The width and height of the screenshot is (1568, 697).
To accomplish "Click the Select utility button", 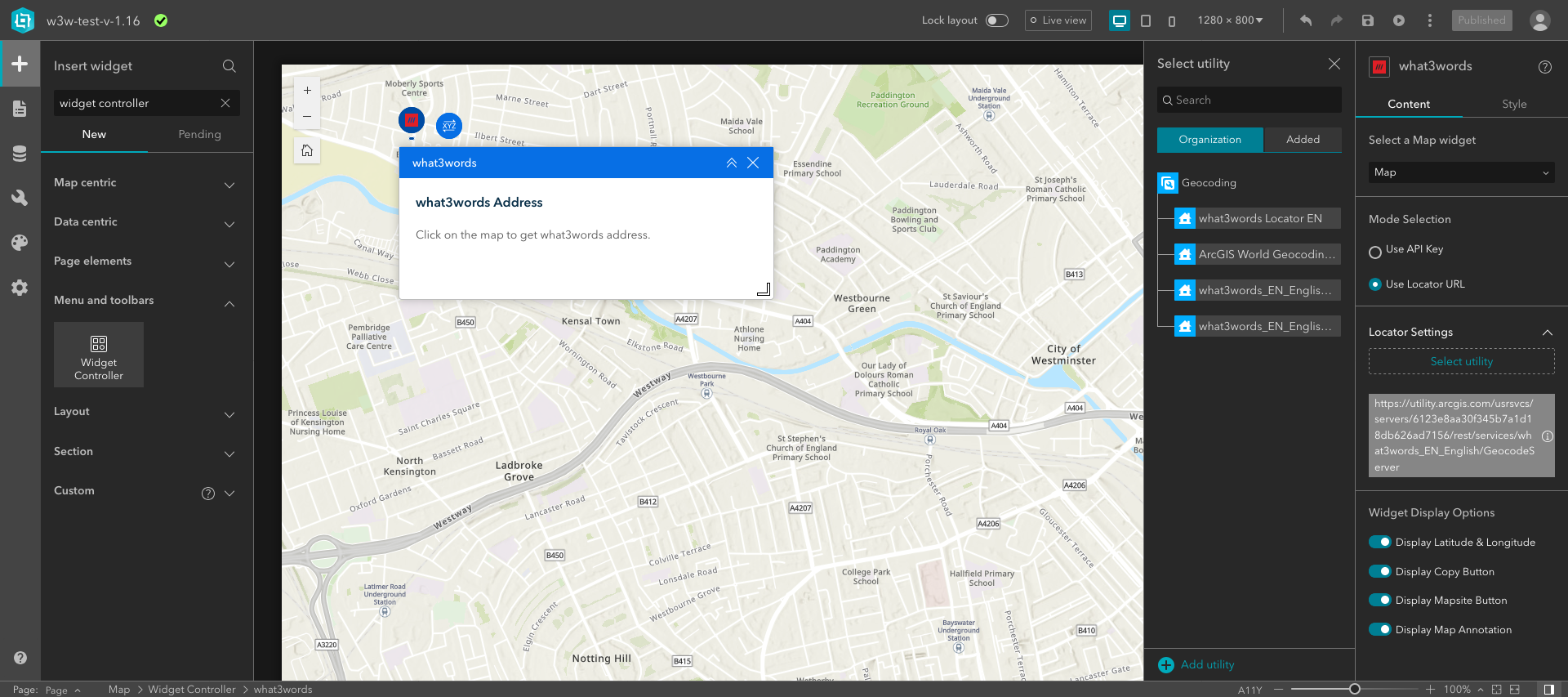I will (1461, 361).
